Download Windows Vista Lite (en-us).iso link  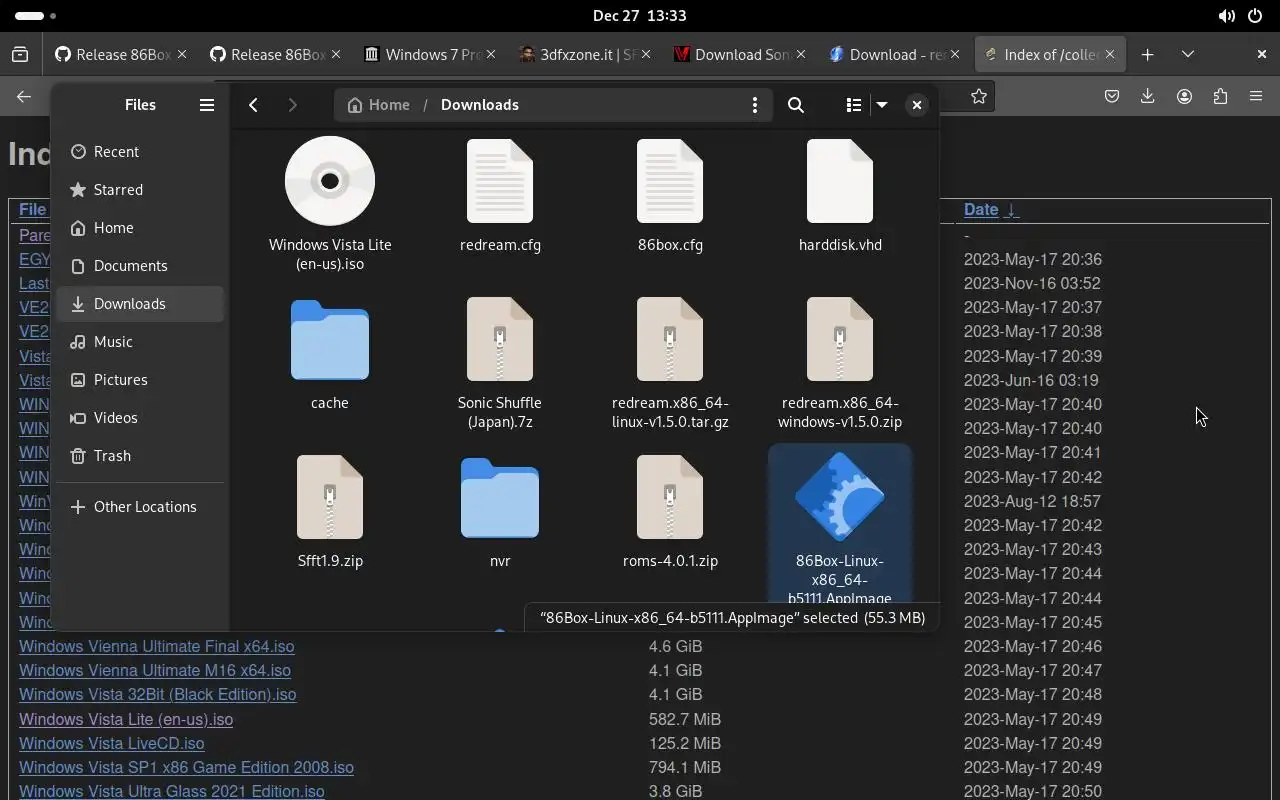126,720
